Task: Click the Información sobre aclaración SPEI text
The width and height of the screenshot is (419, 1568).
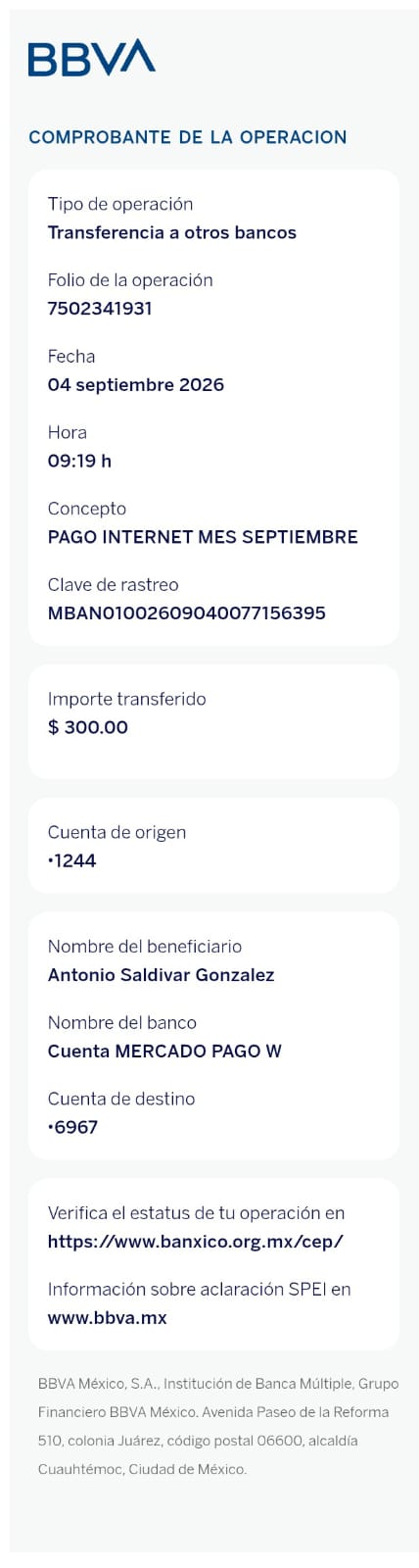Action: click(x=200, y=1290)
